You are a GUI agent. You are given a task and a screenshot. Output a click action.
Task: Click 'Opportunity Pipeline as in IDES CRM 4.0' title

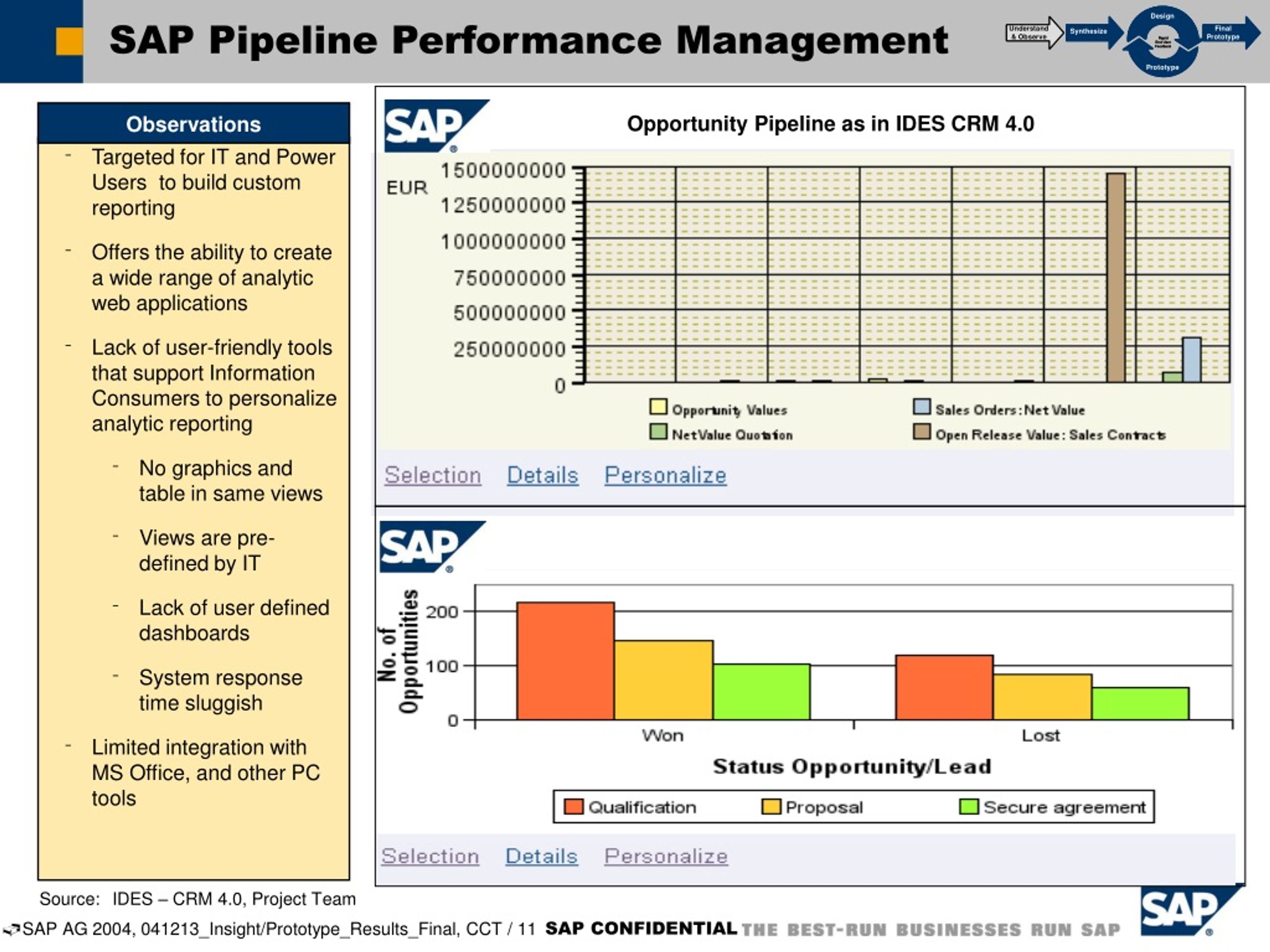tap(831, 123)
